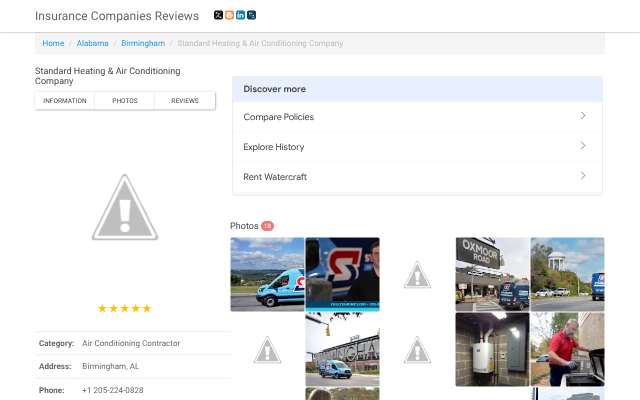This screenshot has width=640, height=400.
Task: Click the broken photo placeholder beside Oxmoor photo
Action: point(418,275)
